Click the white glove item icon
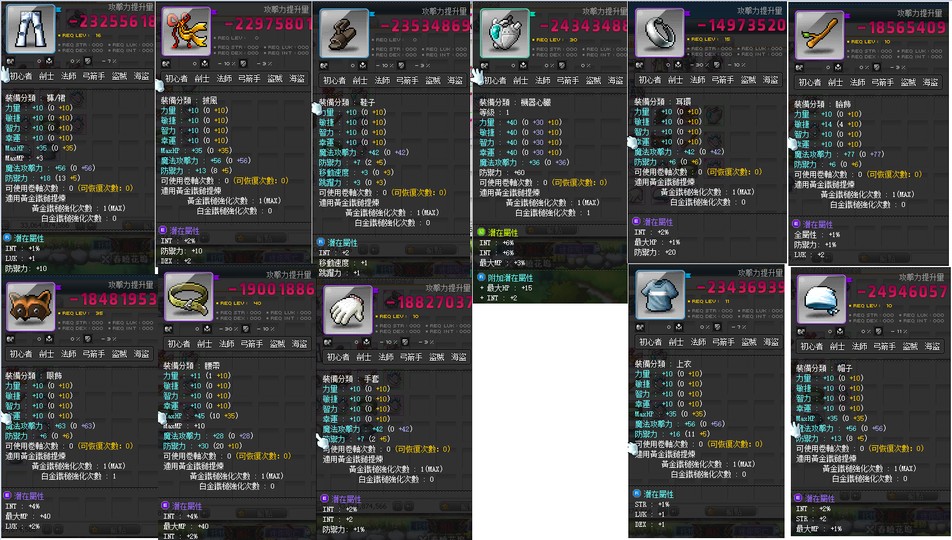The image size is (952, 540). point(347,310)
